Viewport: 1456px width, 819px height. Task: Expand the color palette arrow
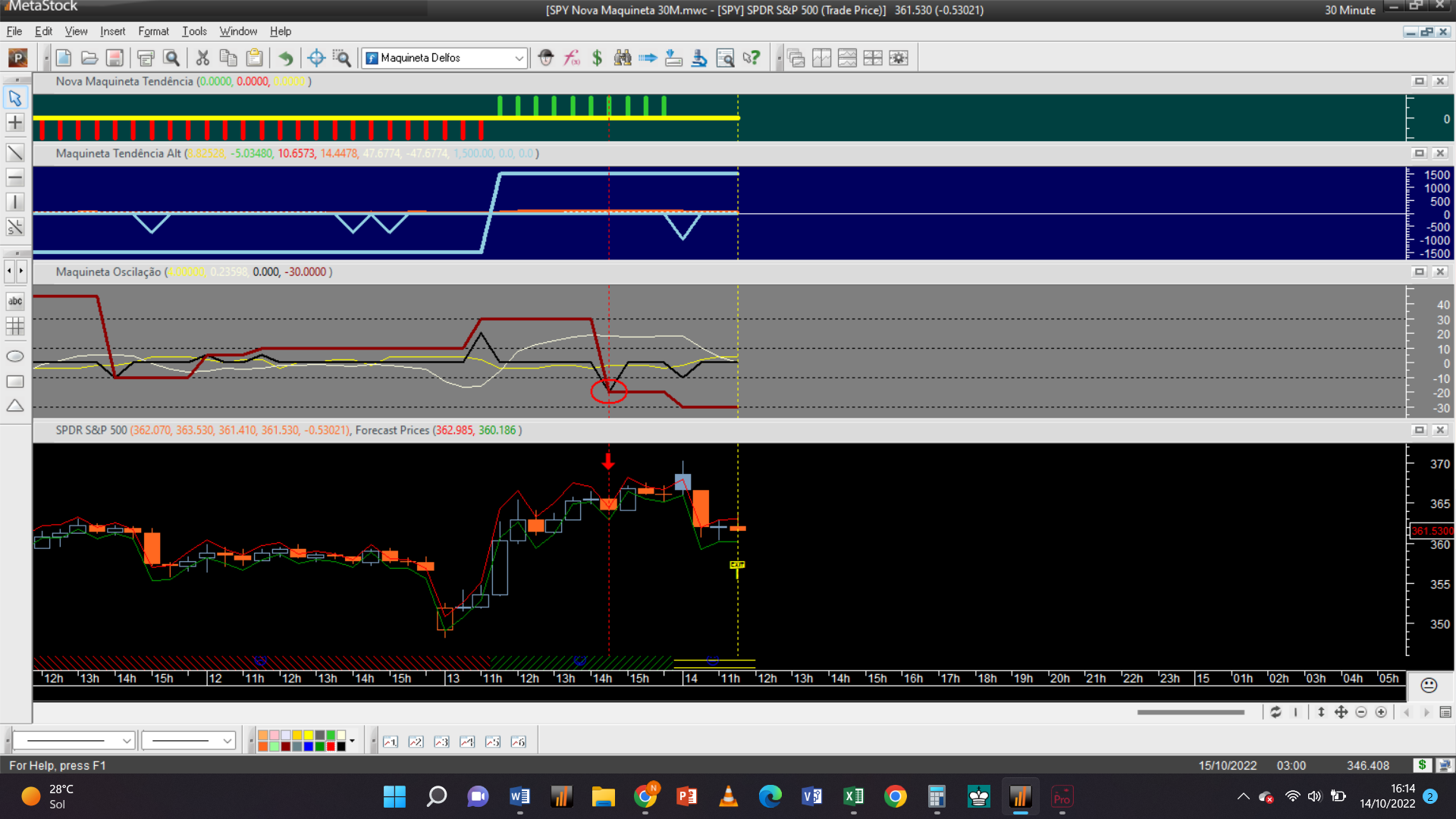click(x=352, y=741)
